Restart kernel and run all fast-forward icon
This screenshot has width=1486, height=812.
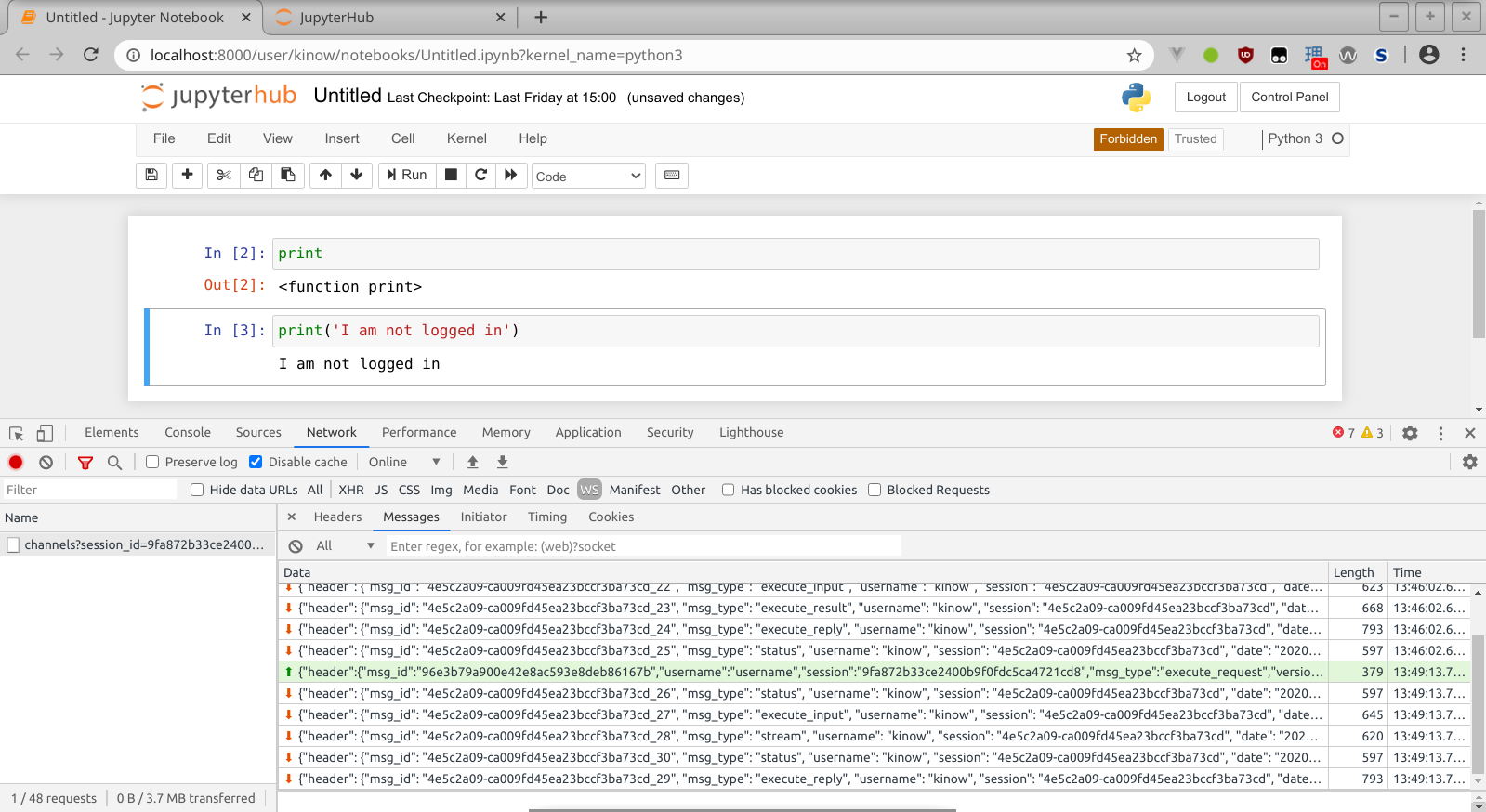(511, 175)
